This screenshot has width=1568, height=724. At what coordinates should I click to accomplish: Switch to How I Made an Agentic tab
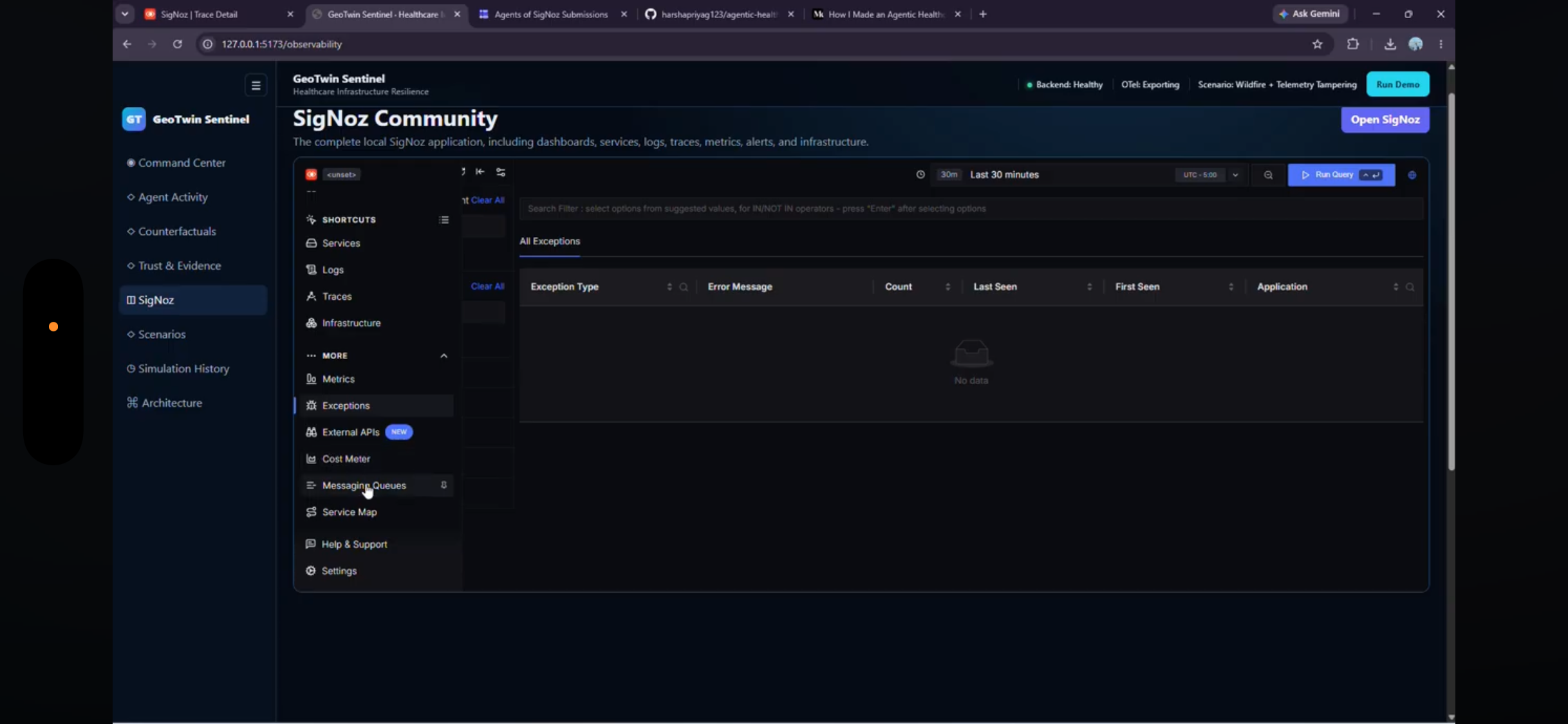pos(886,14)
